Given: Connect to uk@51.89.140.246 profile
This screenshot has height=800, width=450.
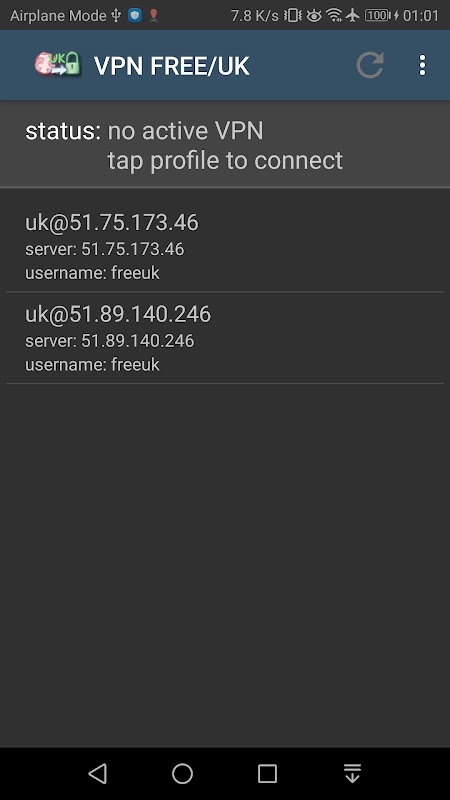Looking at the screenshot, I should tap(225, 338).
